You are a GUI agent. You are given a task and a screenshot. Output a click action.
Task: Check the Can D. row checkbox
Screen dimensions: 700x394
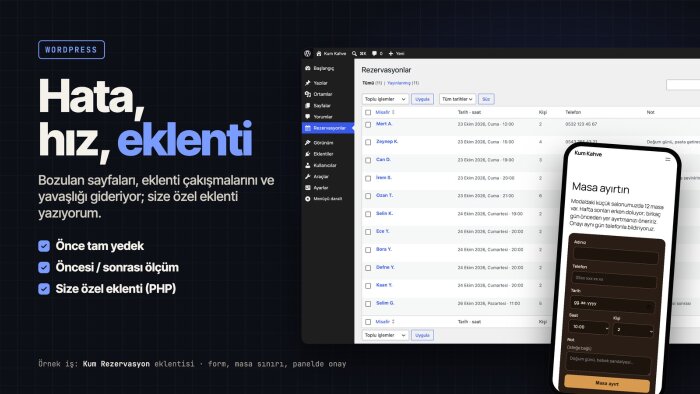[368, 160]
